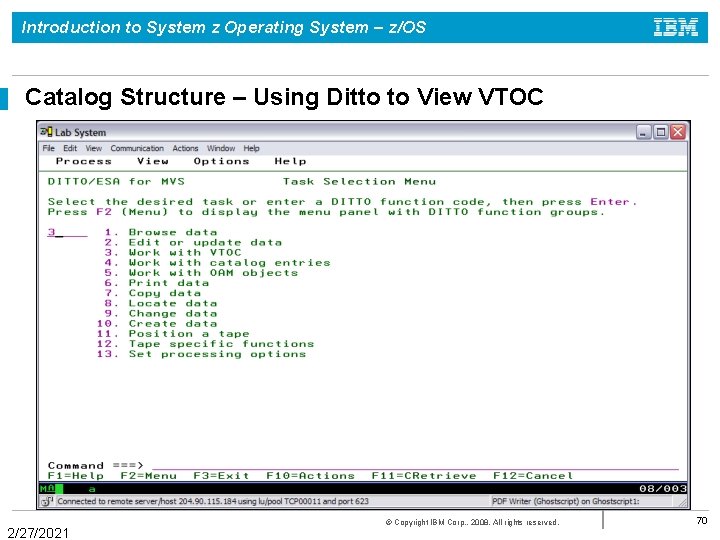
Task: Open the Edit menu
Action: 70,148
